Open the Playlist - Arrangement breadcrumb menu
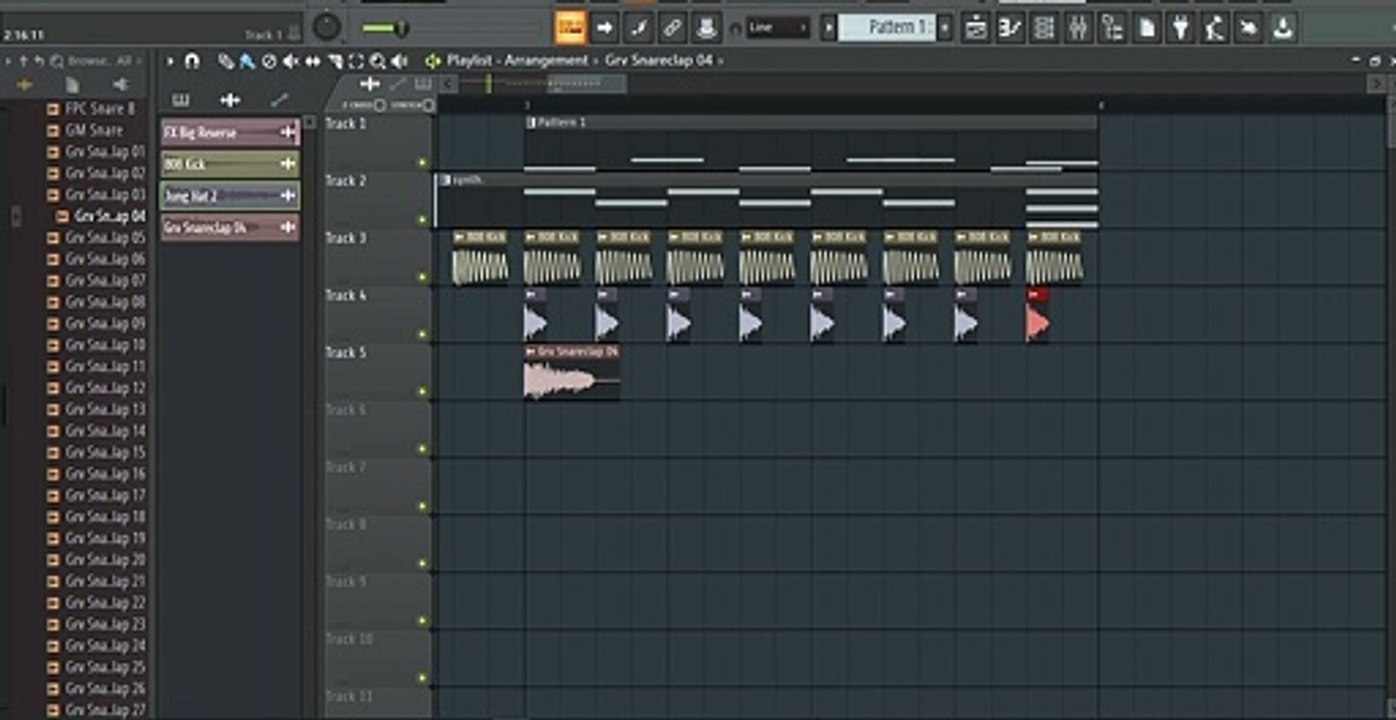Image resolution: width=1396 pixels, height=720 pixels. point(517,61)
